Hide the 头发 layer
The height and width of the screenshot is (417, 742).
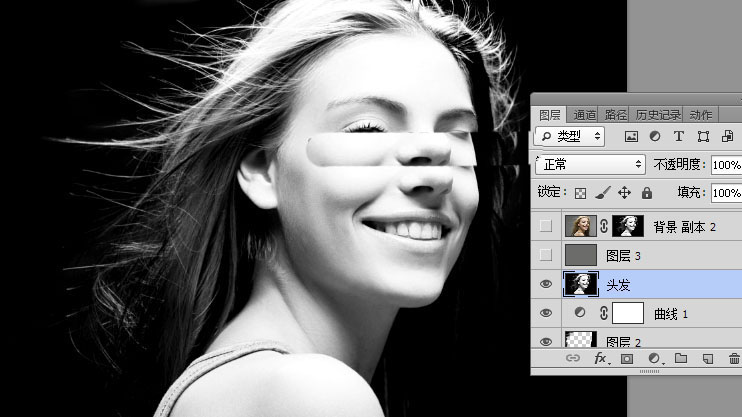[x=545, y=285]
